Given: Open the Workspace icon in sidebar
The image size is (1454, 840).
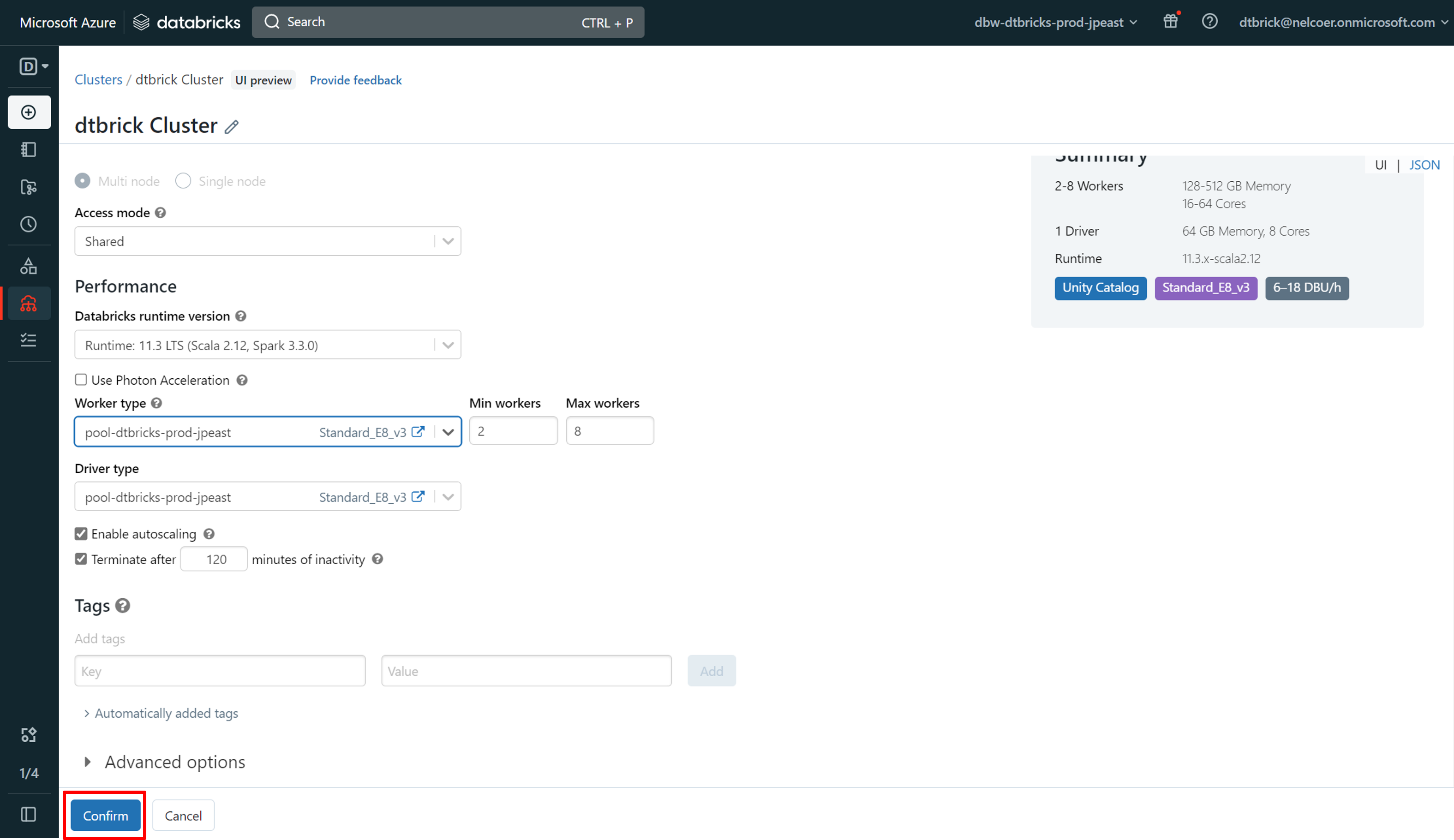Looking at the screenshot, I should 29,150.
